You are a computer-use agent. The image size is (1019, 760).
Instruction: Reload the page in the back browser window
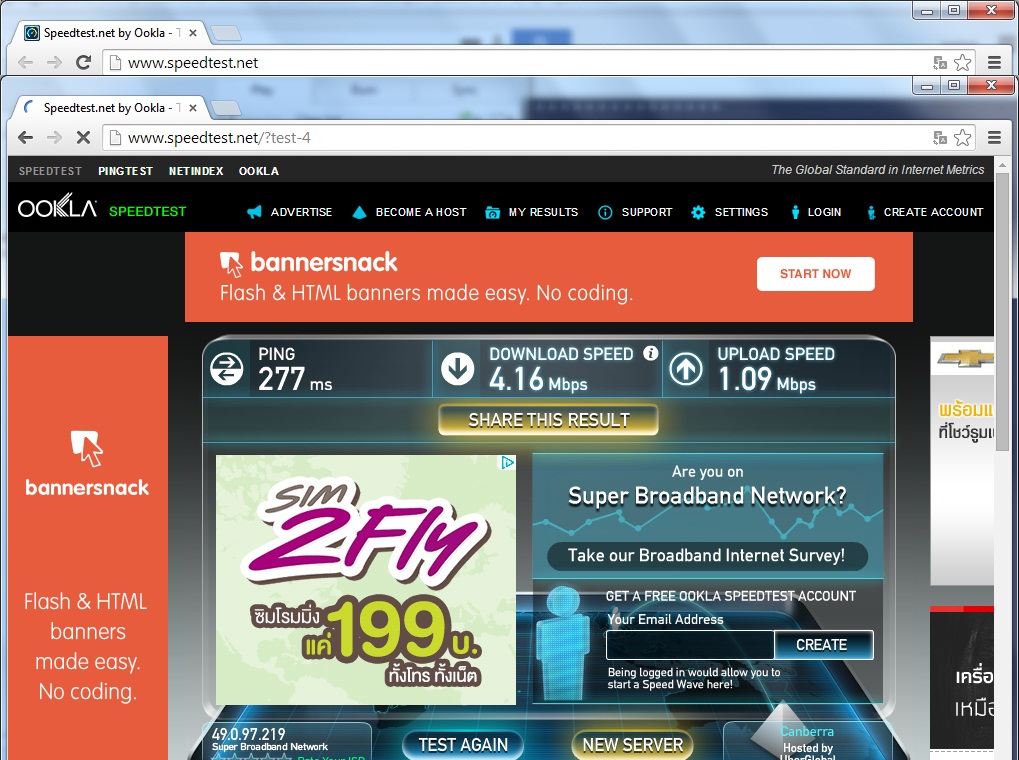coord(83,62)
